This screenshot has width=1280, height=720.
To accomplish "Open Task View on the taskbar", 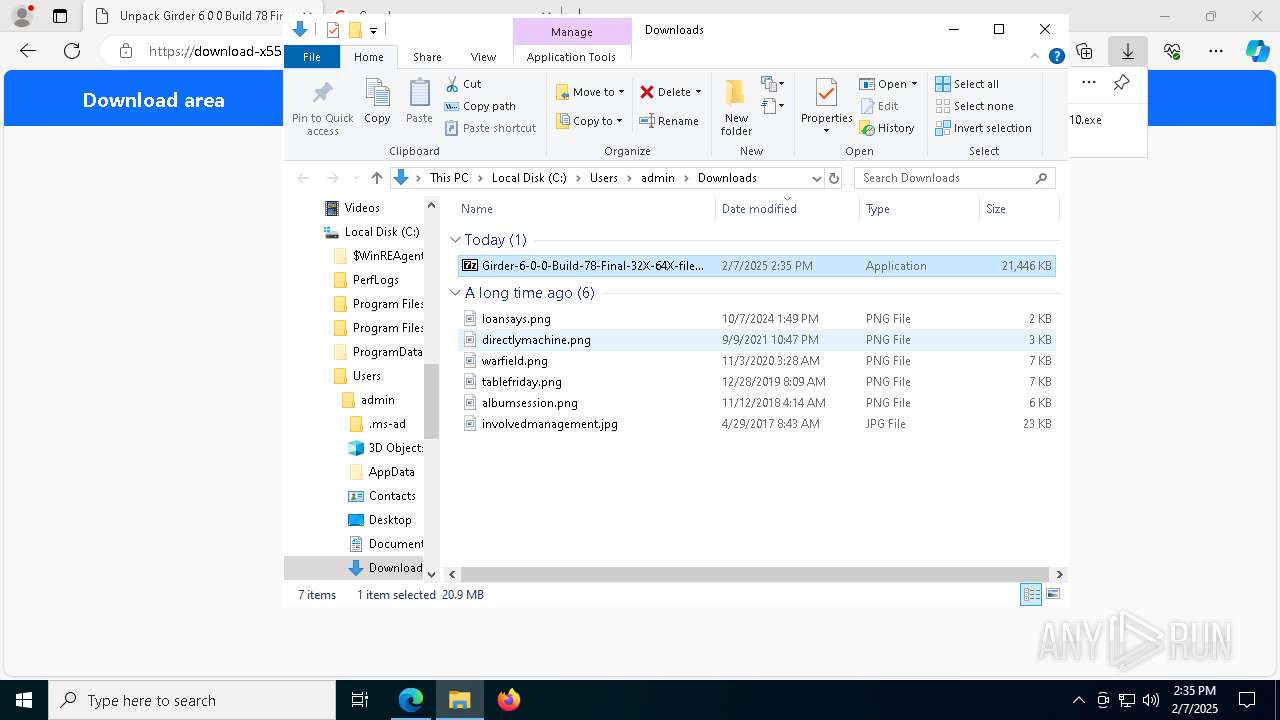I will (360, 700).
